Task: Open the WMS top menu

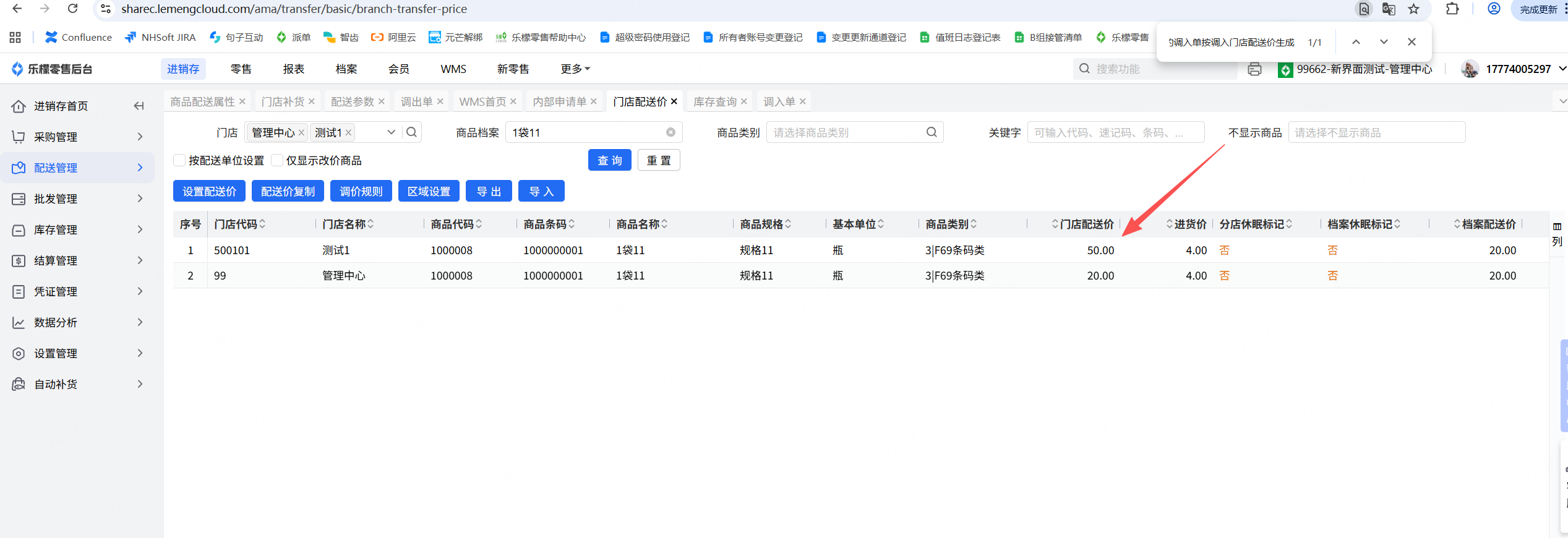Action: click(x=453, y=69)
